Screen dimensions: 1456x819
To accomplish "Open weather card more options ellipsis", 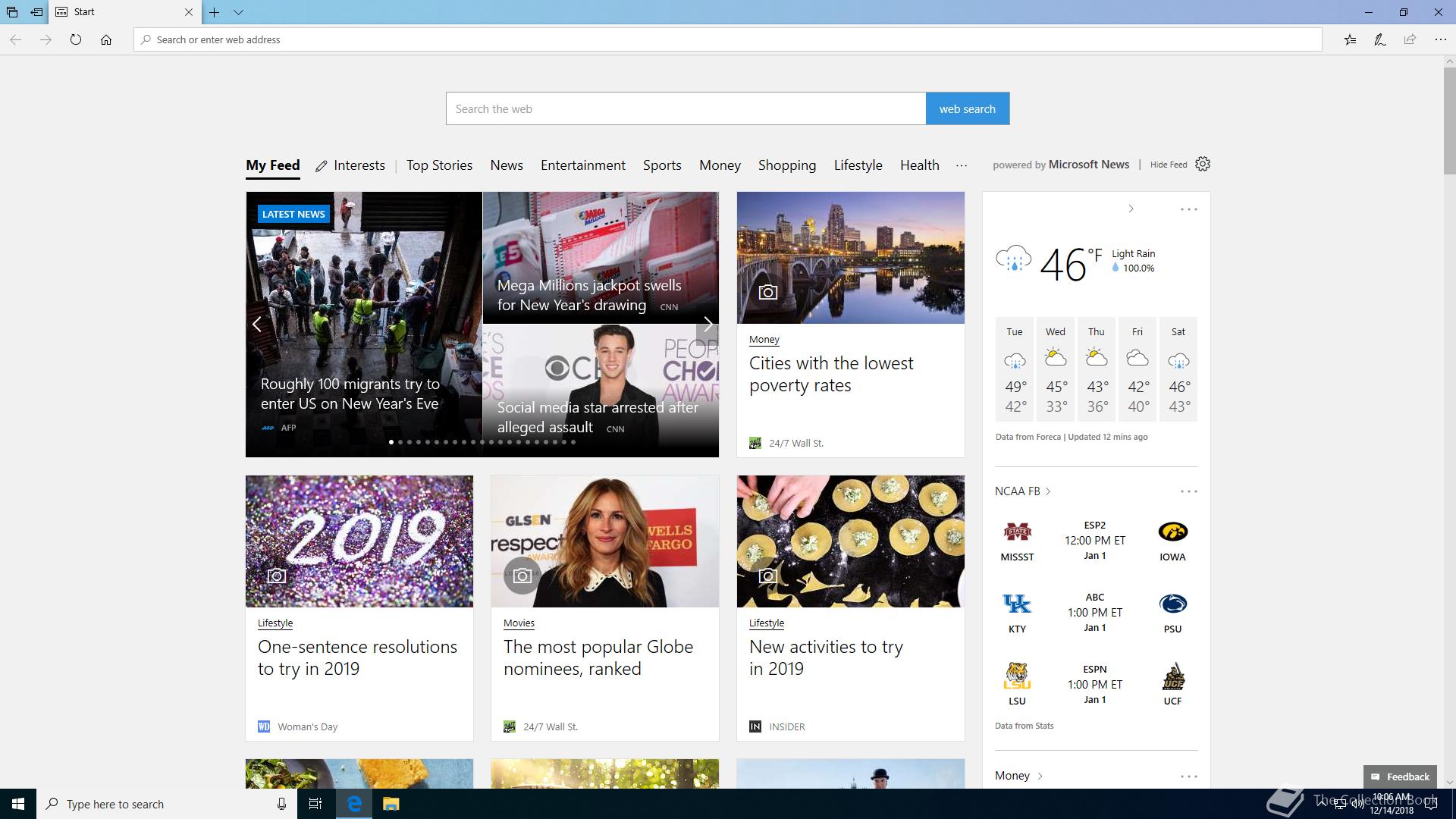I will pyautogui.click(x=1188, y=209).
